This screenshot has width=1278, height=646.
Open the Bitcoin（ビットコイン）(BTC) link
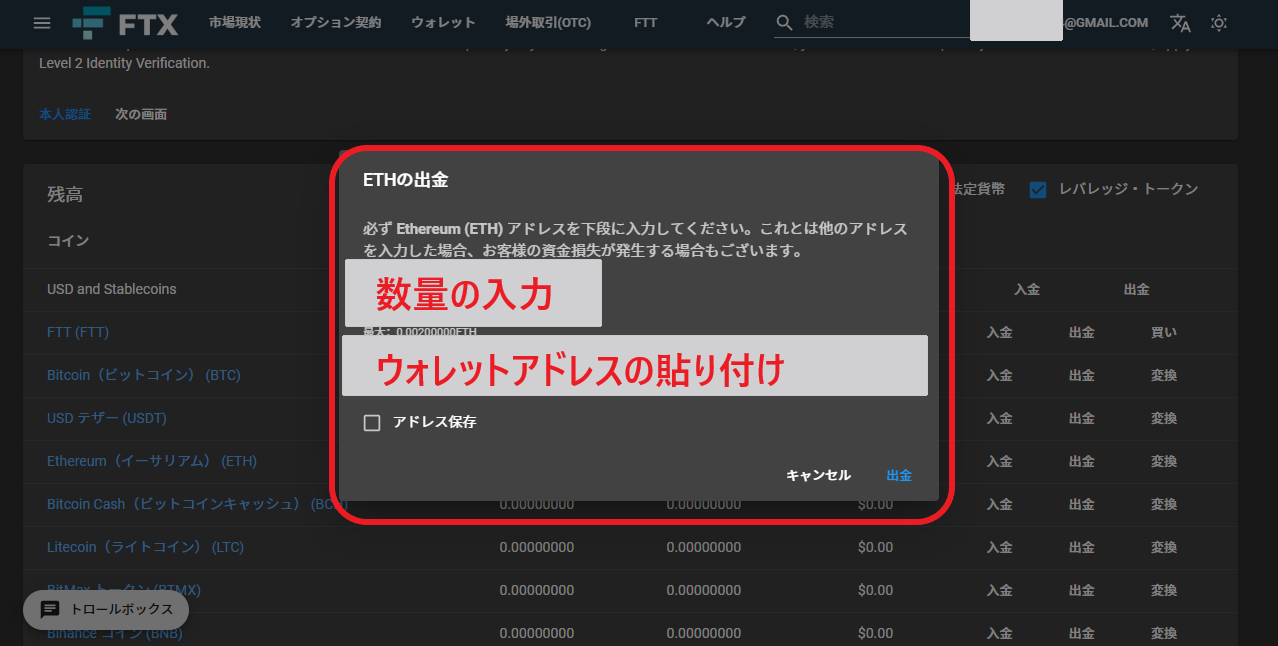tap(144, 375)
